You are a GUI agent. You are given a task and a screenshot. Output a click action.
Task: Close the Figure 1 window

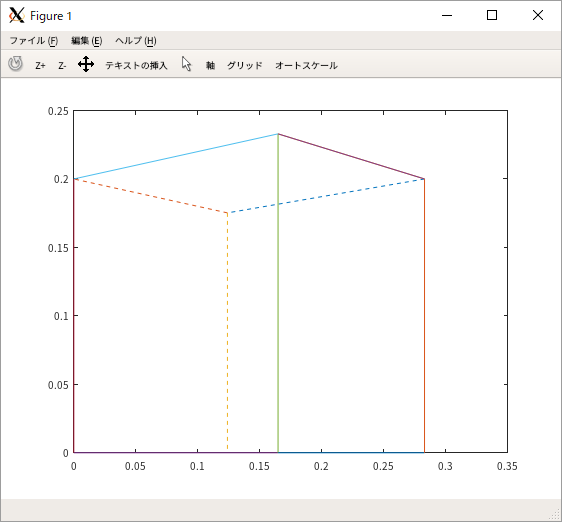[538, 15]
